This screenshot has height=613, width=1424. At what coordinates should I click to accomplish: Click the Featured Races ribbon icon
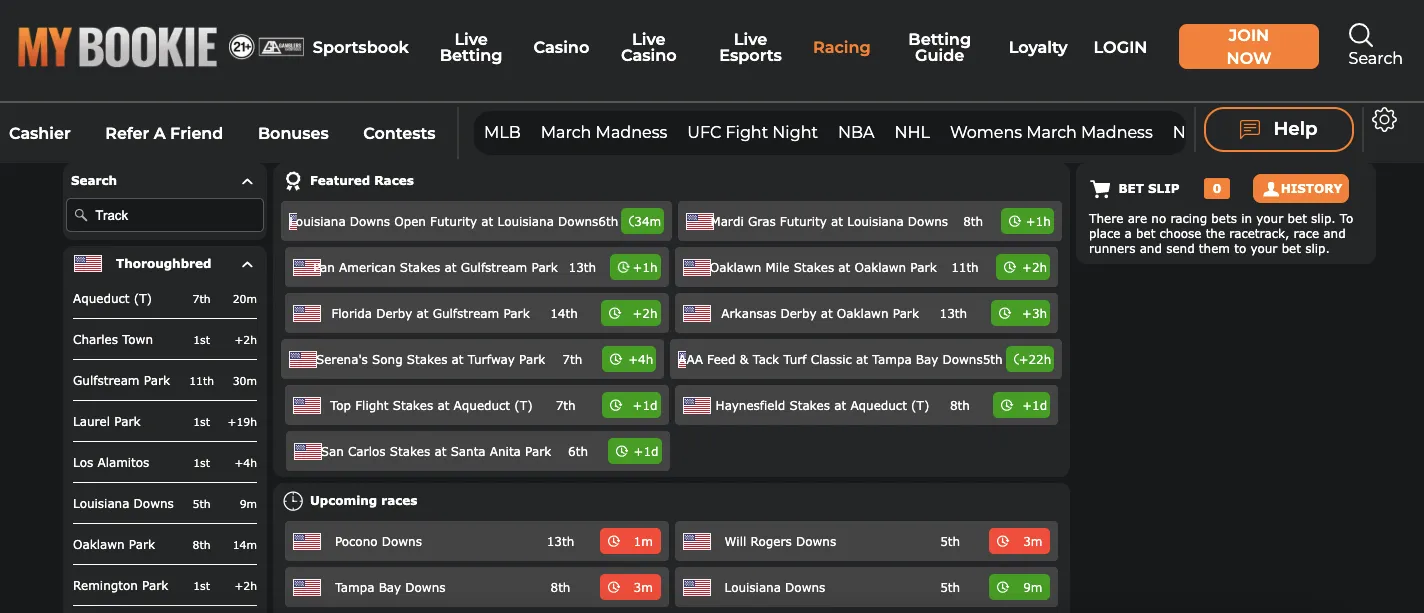click(293, 181)
